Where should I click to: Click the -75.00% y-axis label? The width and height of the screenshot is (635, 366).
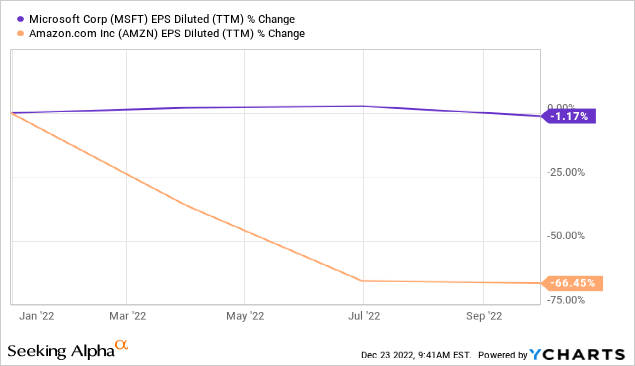point(566,300)
